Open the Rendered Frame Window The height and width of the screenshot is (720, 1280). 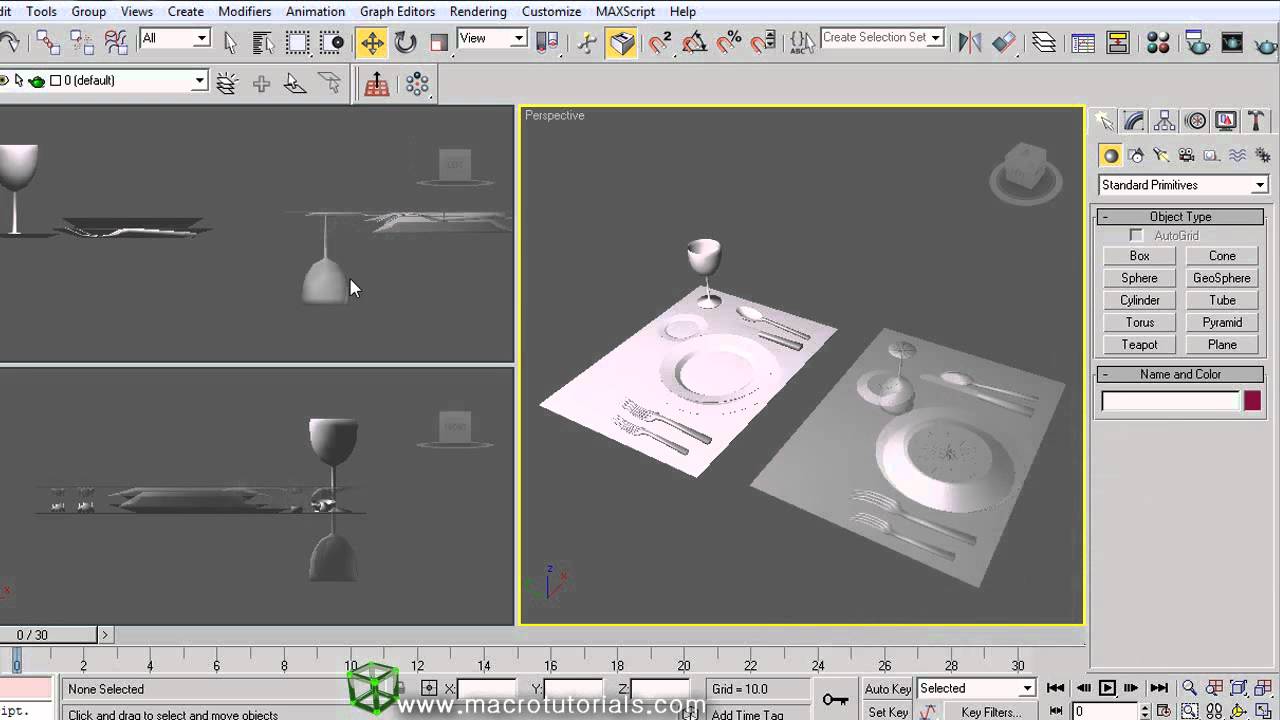pyautogui.click(x=1232, y=42)
